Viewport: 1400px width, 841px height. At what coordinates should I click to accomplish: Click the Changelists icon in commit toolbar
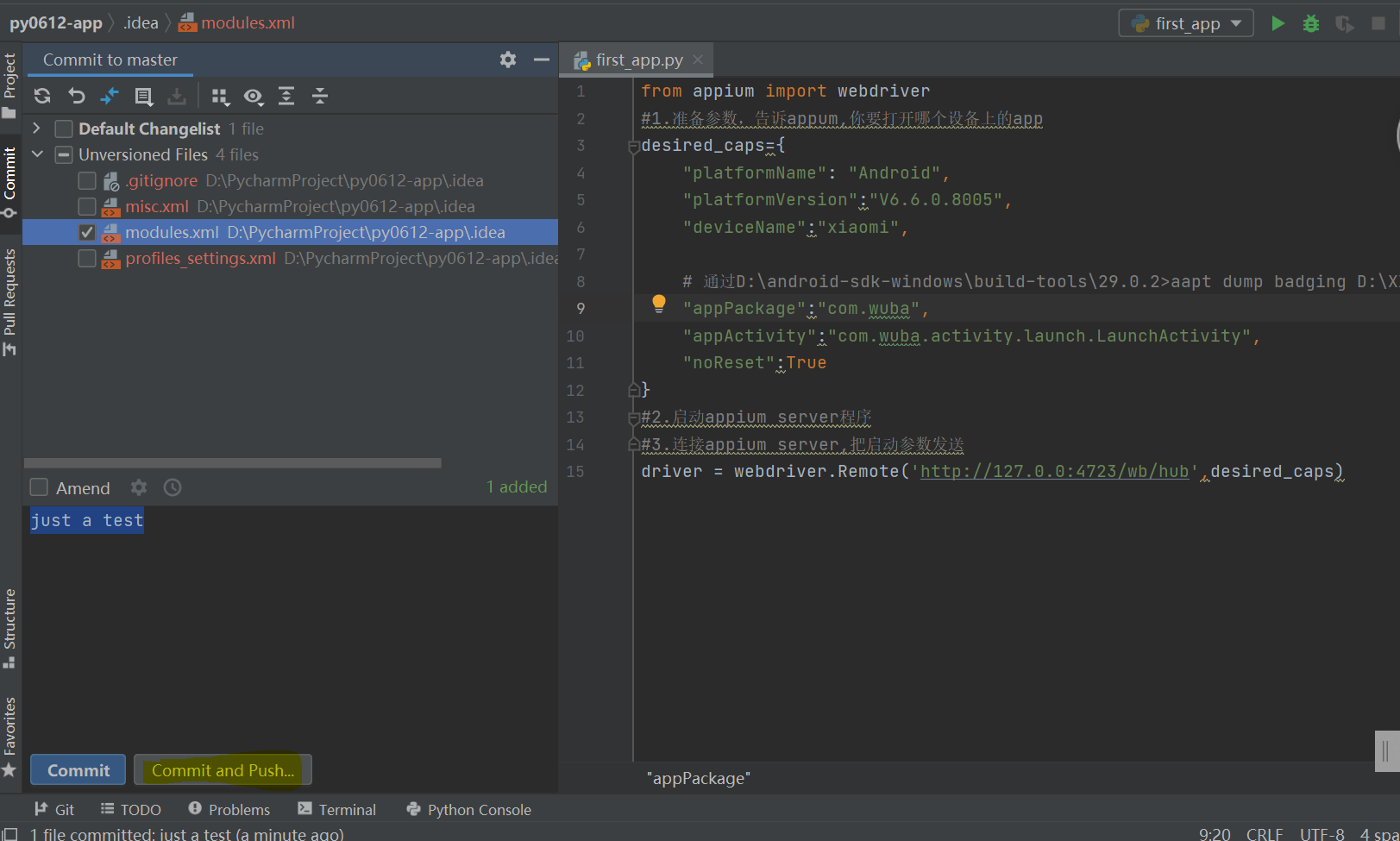coord(144,96)
